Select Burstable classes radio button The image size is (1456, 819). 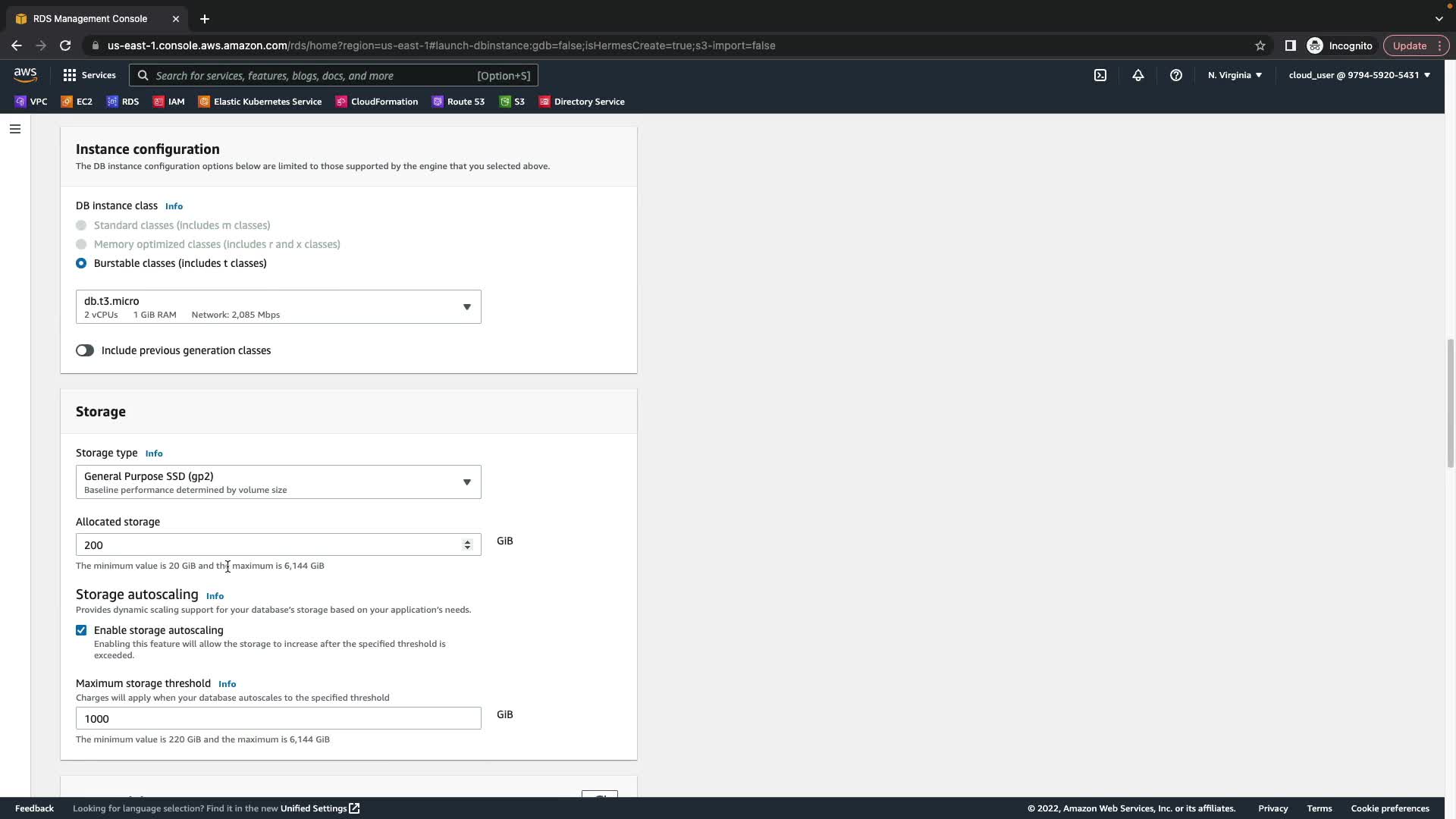pyautogui.click(x=81, y=263)
